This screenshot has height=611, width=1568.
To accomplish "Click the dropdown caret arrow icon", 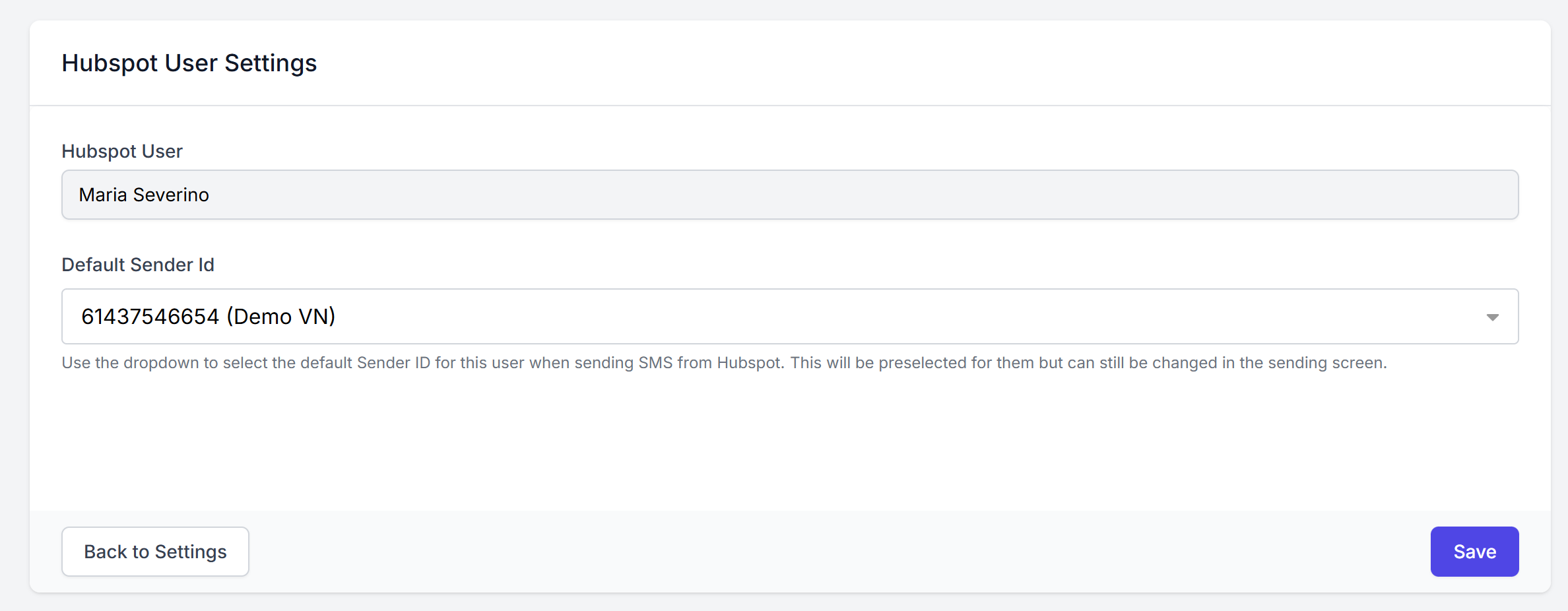I will [1492, 317].
